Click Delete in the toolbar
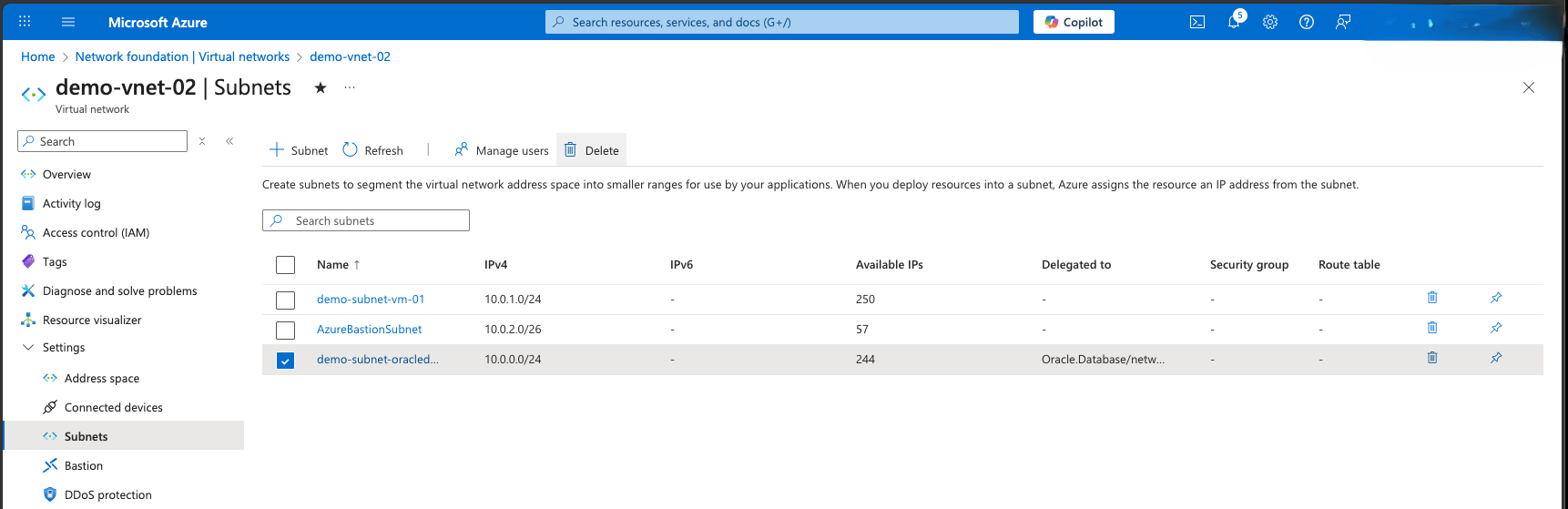The width and height of the screenshot is (1568, 509). pos(592,150)
